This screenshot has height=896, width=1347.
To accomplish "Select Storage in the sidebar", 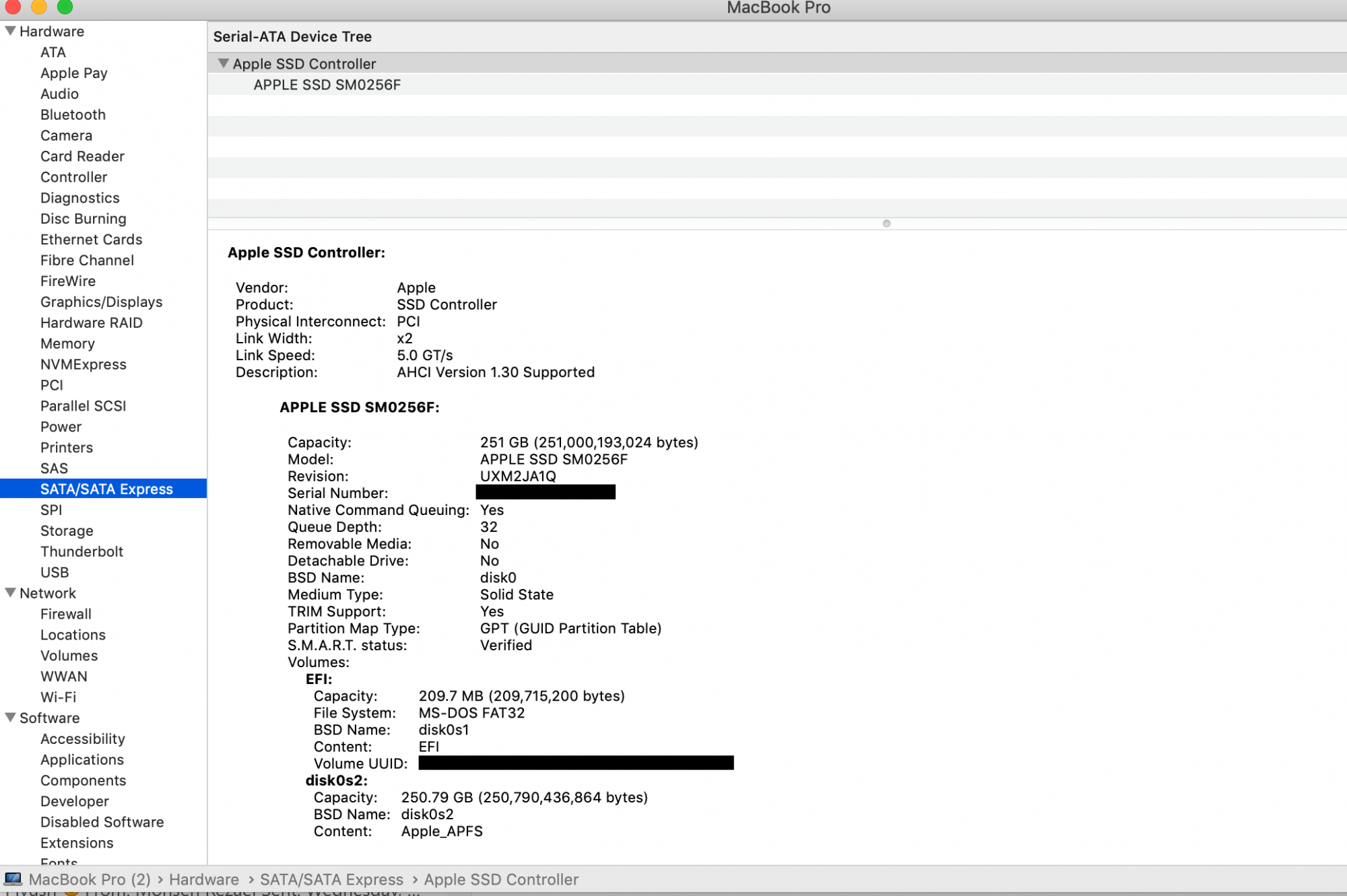I will (67, 530).
